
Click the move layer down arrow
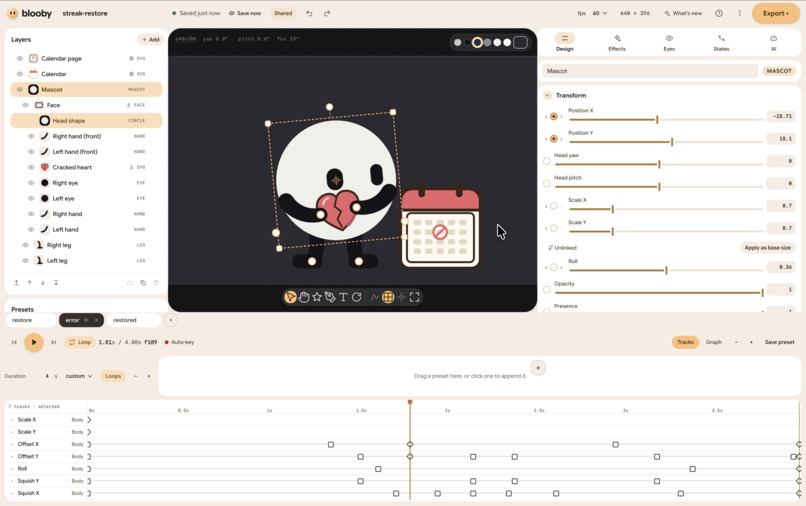(x=43, y=283)
